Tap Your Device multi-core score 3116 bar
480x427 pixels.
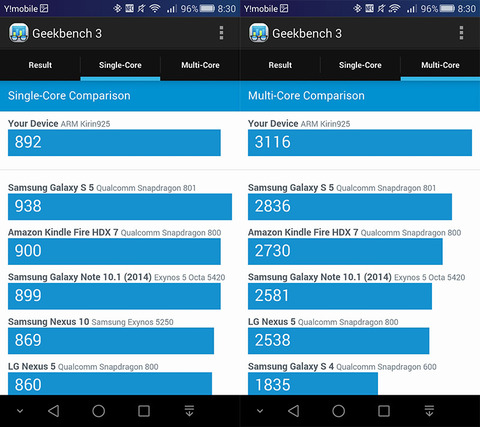[x=360, y=143]
